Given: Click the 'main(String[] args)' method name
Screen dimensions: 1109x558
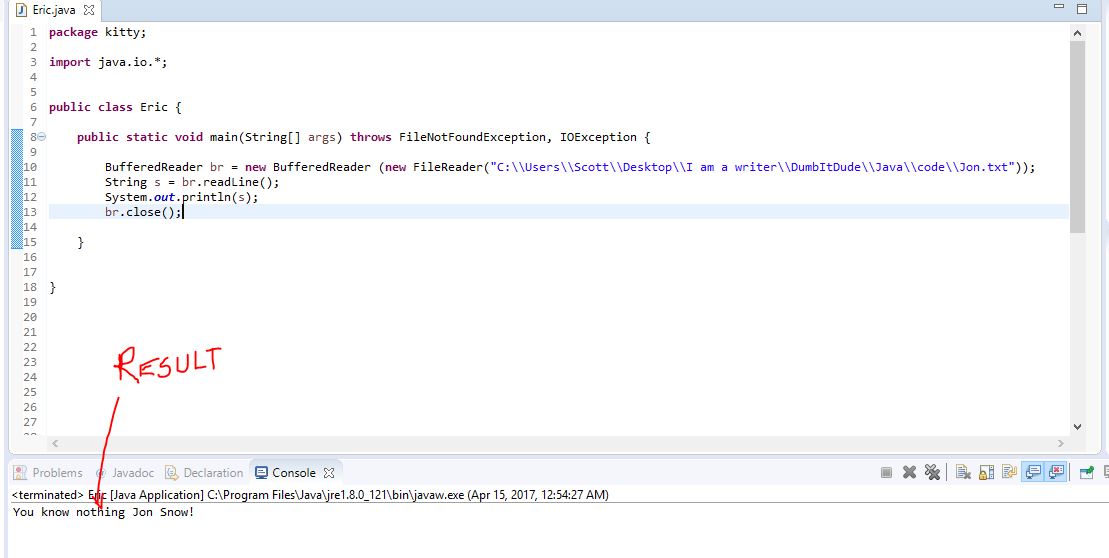Looking at the screenshot, I should (276, 136).
